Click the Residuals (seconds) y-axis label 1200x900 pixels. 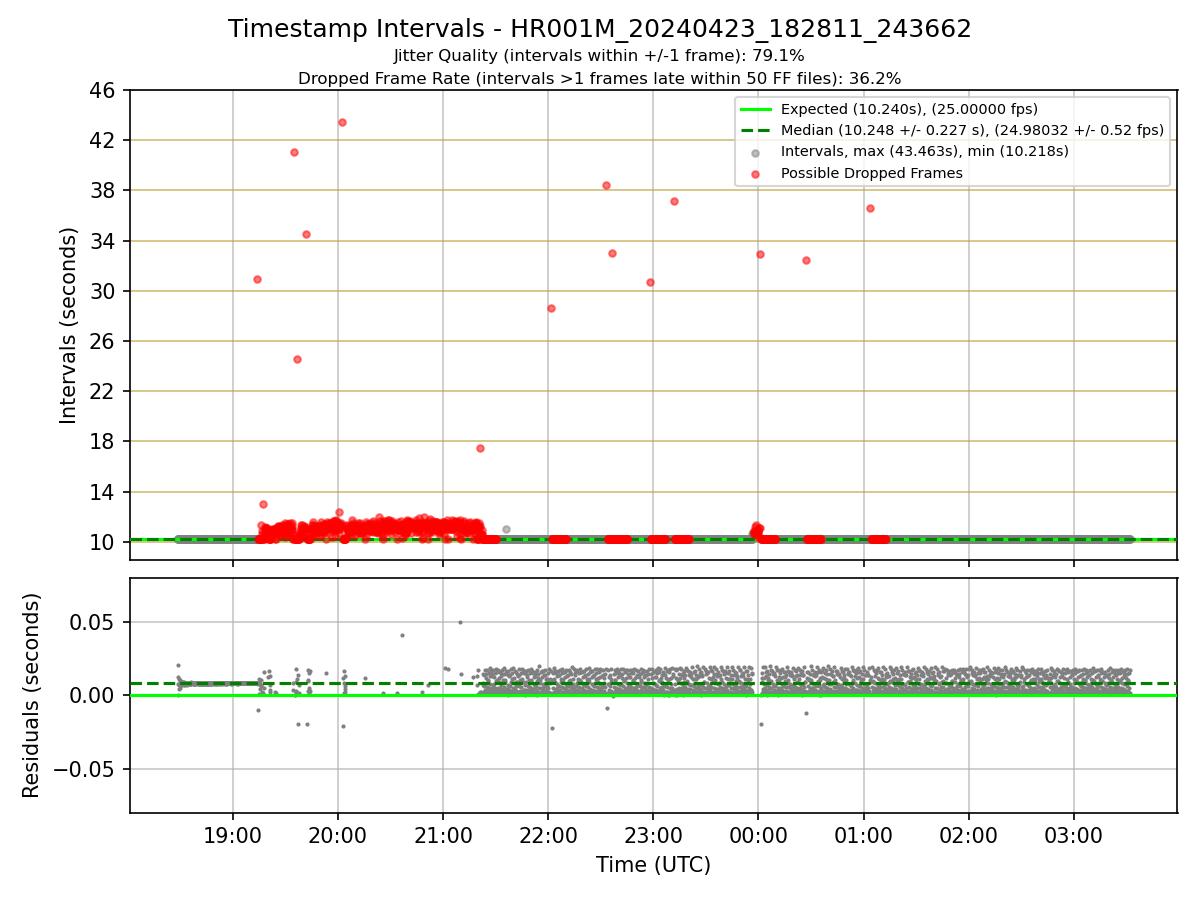coord(32,695)
